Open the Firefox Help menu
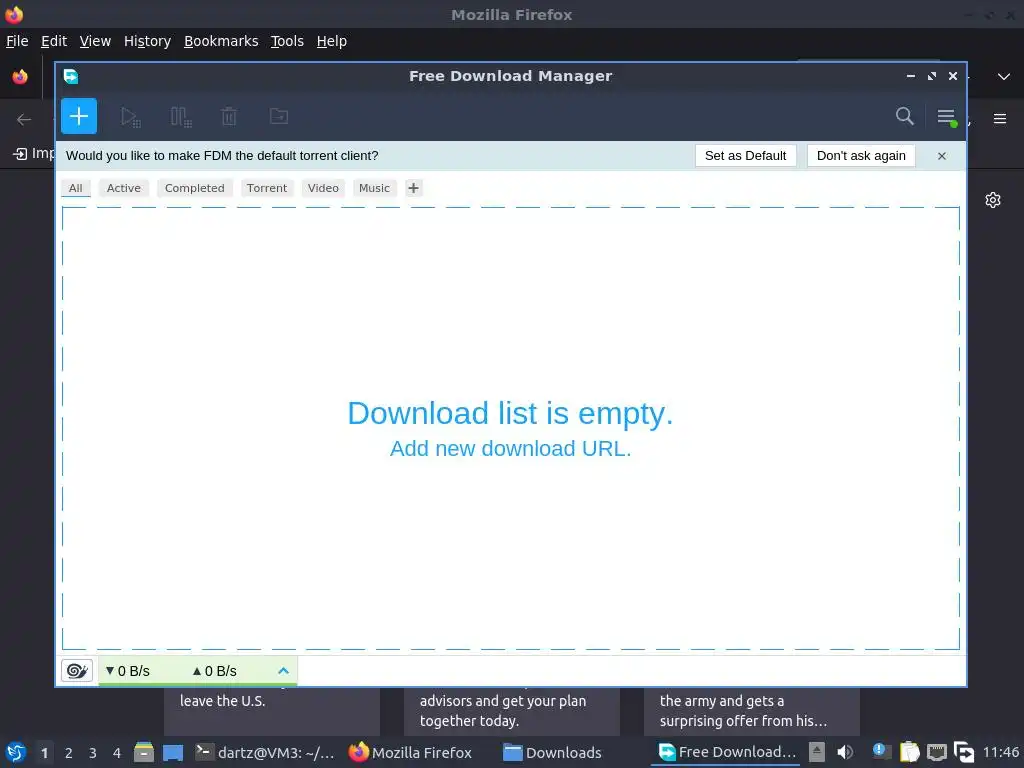The image size is (1024, 768). click(332, 41)
